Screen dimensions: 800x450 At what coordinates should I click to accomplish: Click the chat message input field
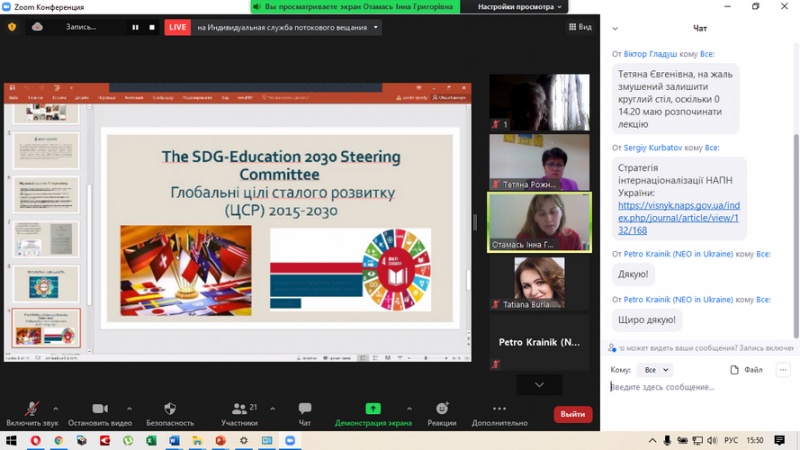click(700, 387)
